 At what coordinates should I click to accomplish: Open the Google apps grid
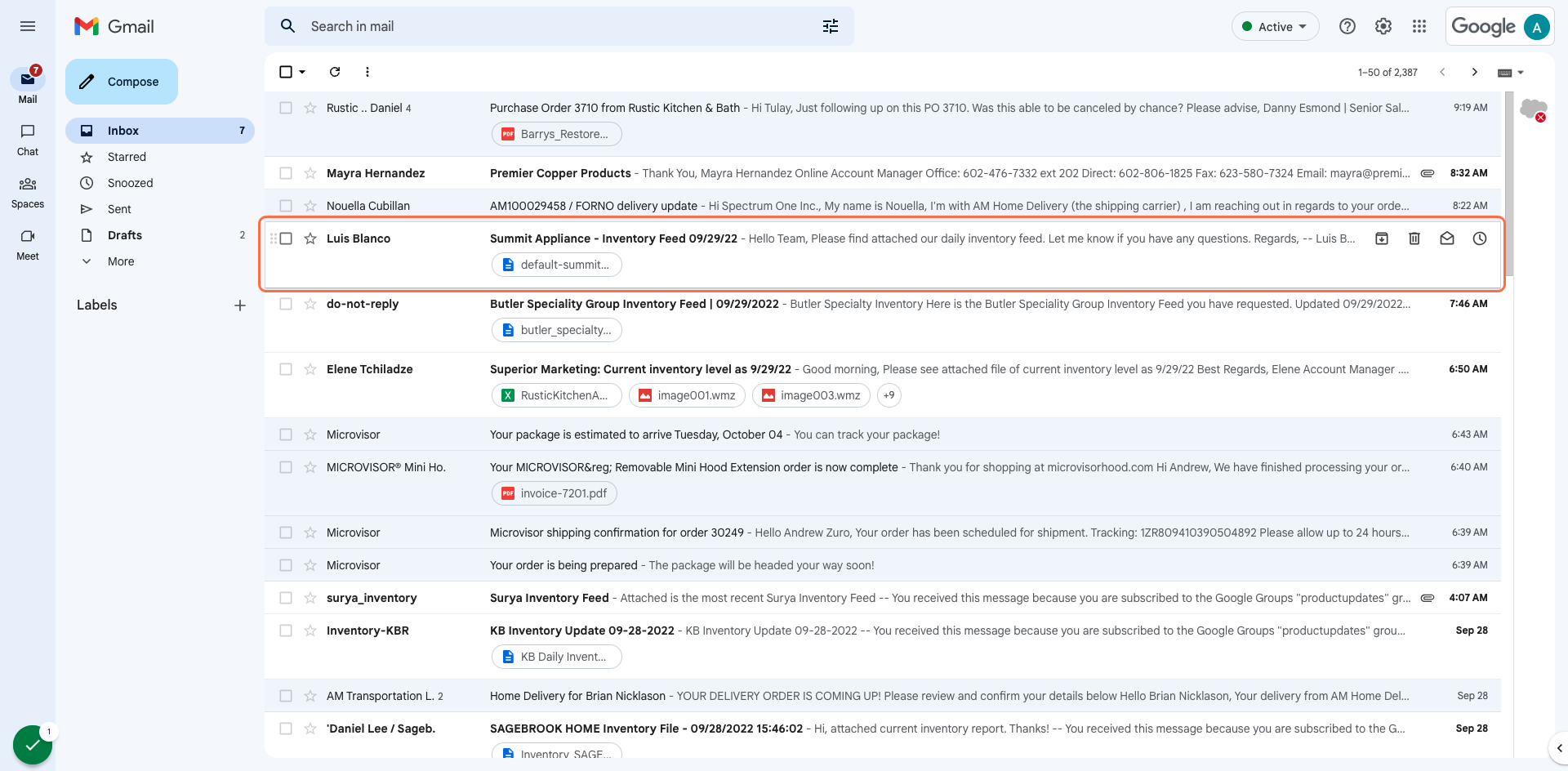(x=1419, y=26)
